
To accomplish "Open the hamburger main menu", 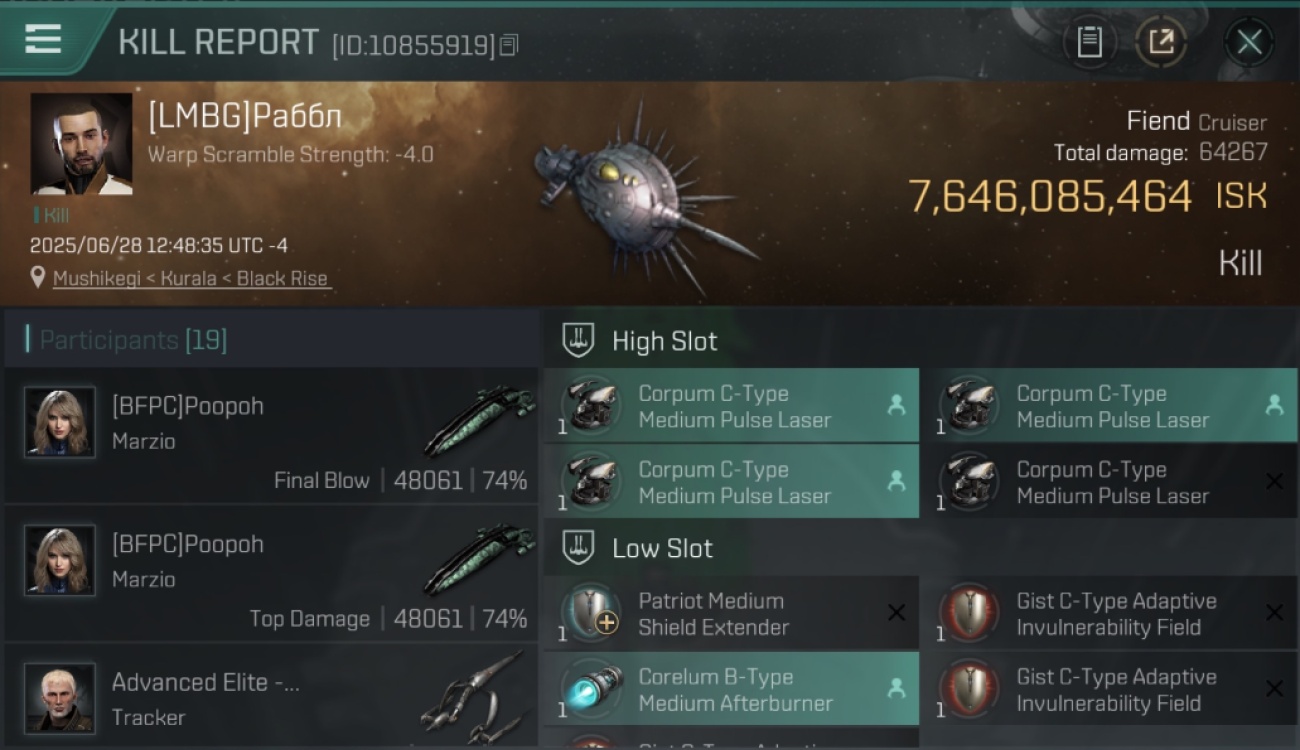I will 43,40.
